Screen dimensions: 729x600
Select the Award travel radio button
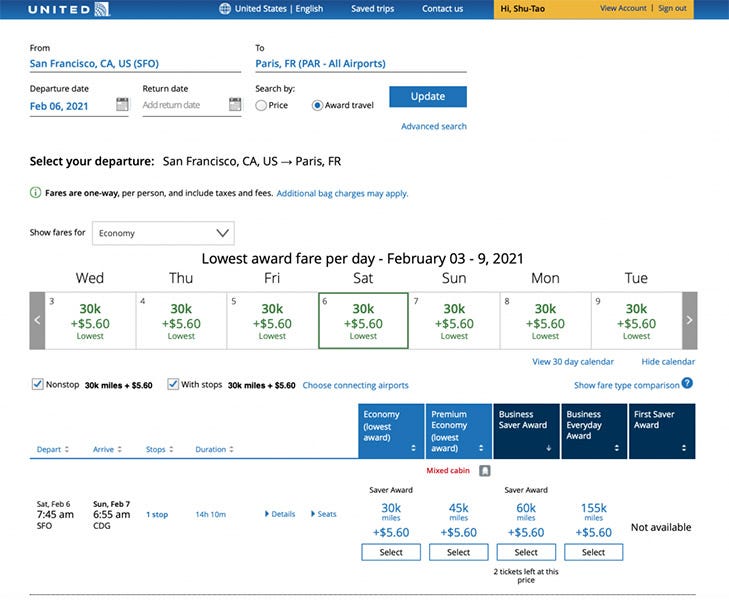[x=317, y=105]
